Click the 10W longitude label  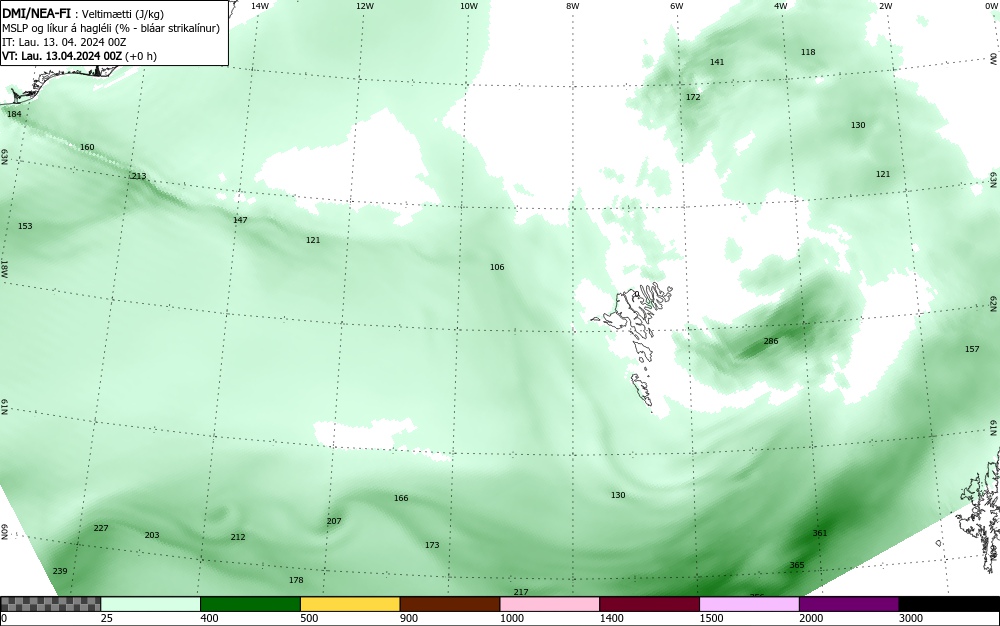pyautogui.click(x=469, y=6)
